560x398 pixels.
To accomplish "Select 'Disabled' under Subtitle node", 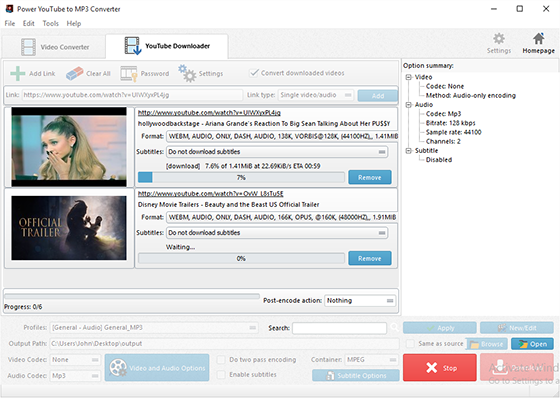I will coord(439,160).
